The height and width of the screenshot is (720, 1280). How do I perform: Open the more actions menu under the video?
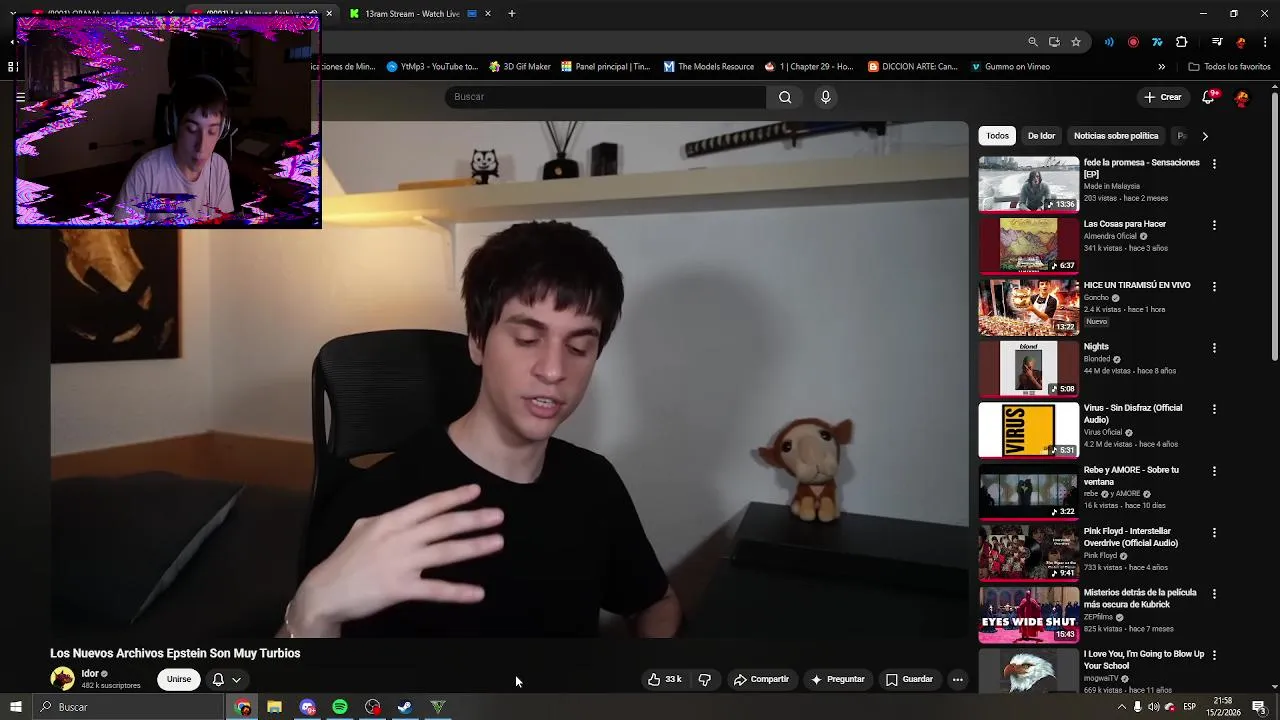coord(957,679)
